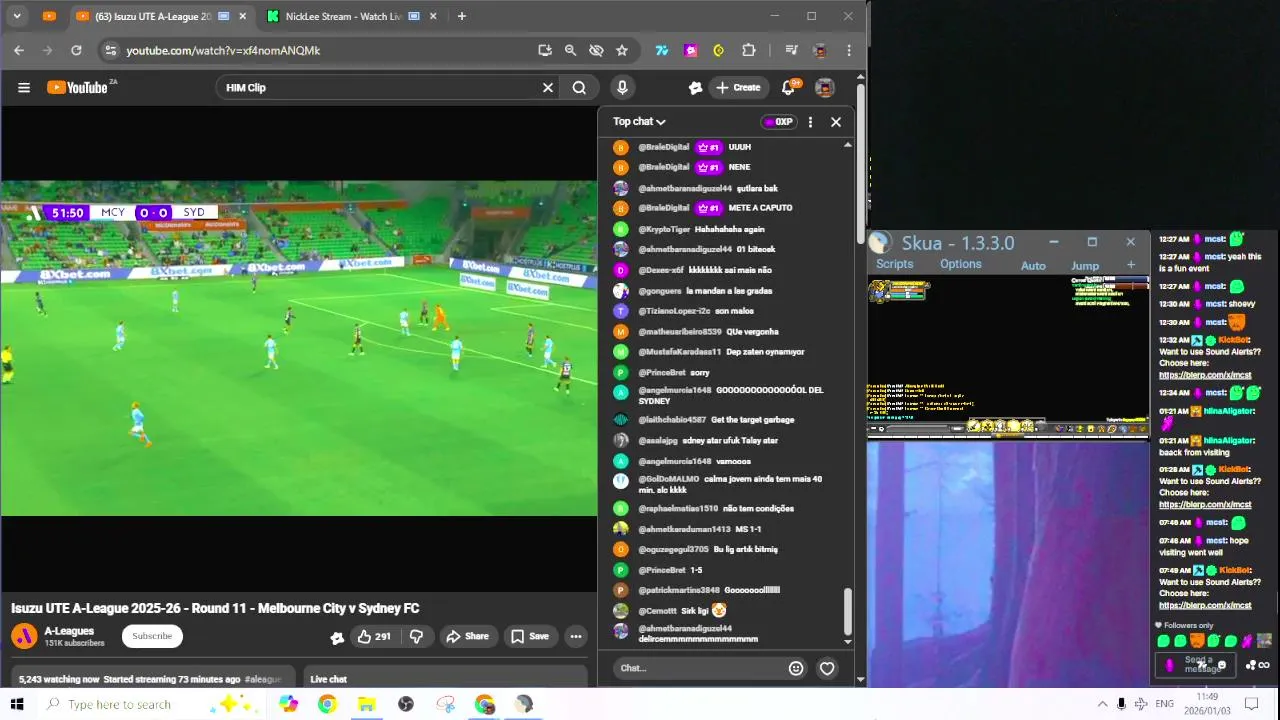Open the YouTube account avatar menu
The image size is (1280, 720).
[x=825, y=88]
